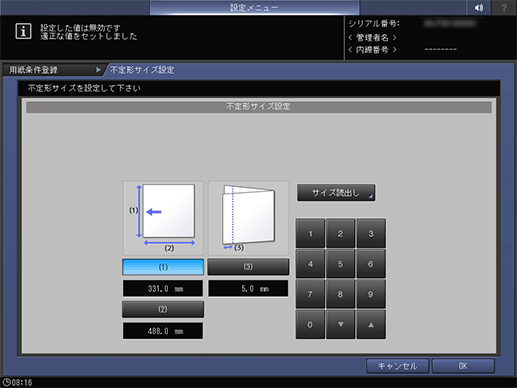Viewport: 517px width, 388px height.
Task: Select dimension button (1)
Action: pyautogui.click(x=163, y=267)
